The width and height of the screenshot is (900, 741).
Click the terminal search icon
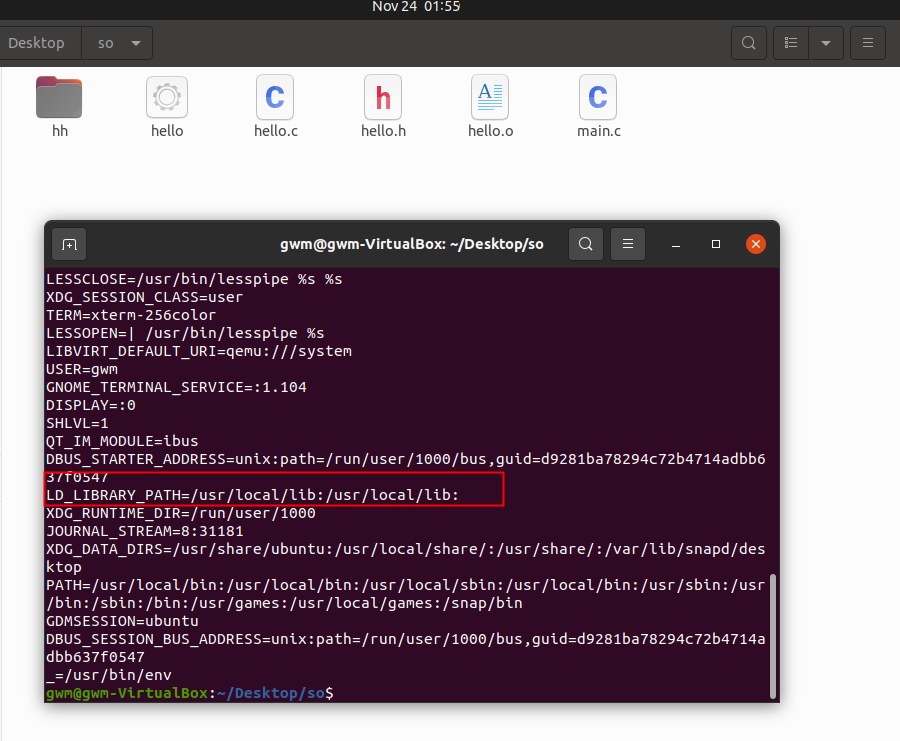(x=585, y=244)
